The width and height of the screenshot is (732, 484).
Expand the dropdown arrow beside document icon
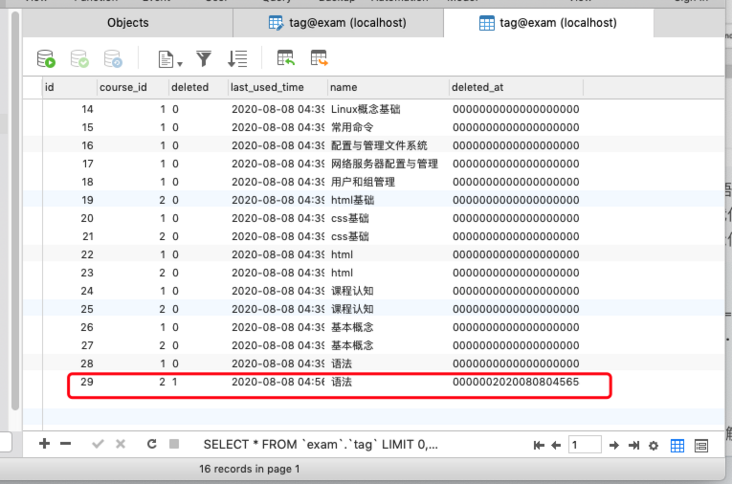[180, 63]
